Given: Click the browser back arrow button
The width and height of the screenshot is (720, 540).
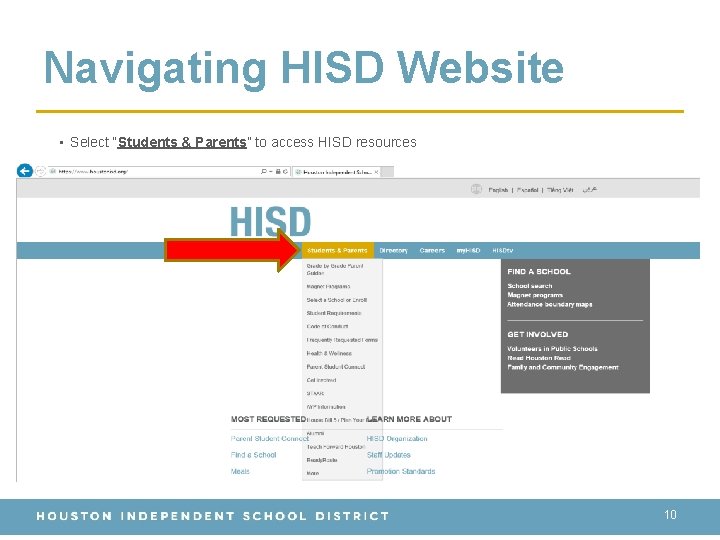Looking at the screenshot, I should click(x=25, y=171).
